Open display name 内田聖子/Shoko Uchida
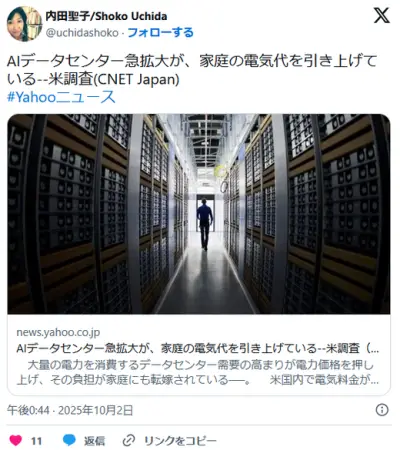Viewport: 400px width, 450px height. click(x=106, y=16)
